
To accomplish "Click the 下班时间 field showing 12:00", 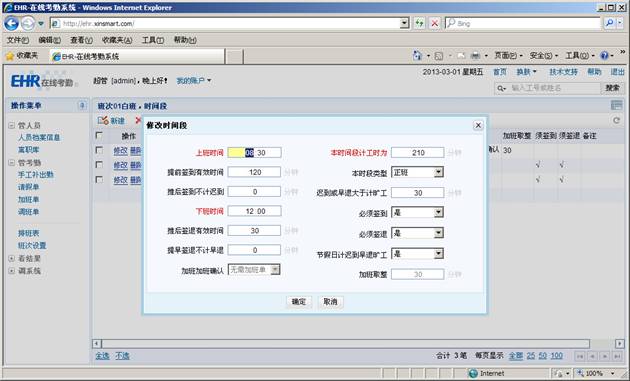I will tap(254, 211).
